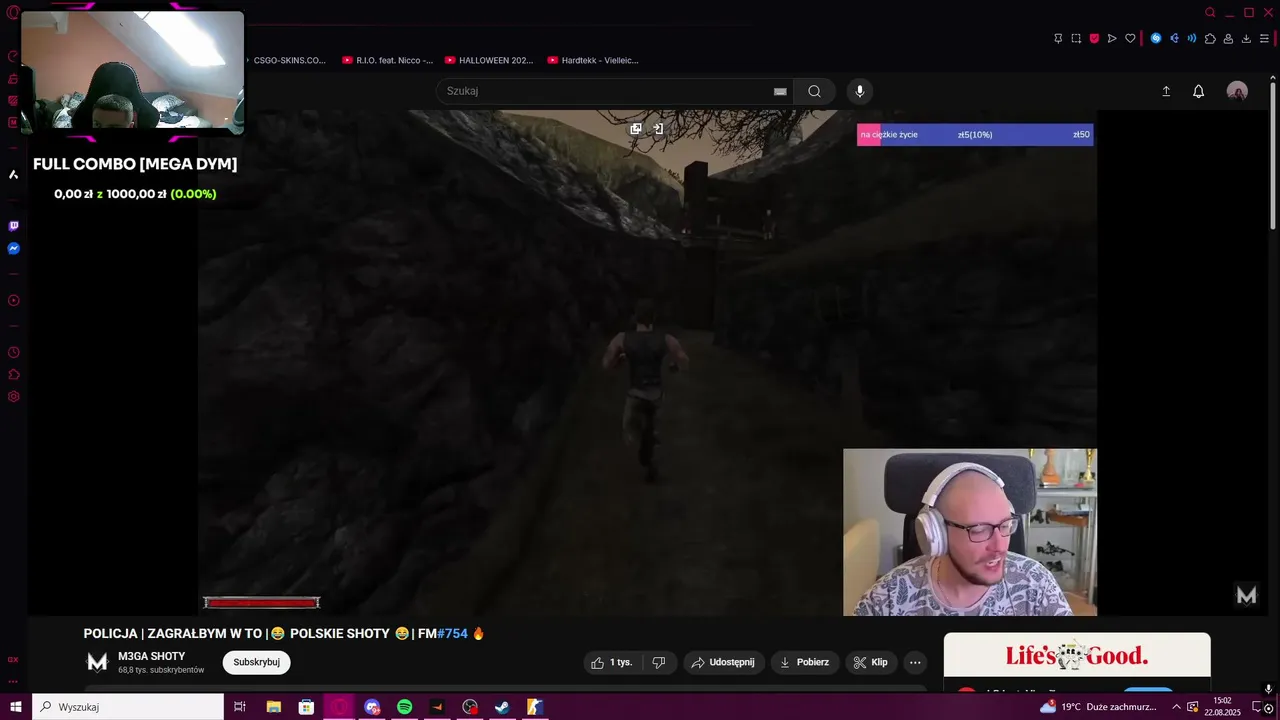The image size is (1280, 720).
Task: Open Steam from the taskbar
Action: [x=502, y=707]
